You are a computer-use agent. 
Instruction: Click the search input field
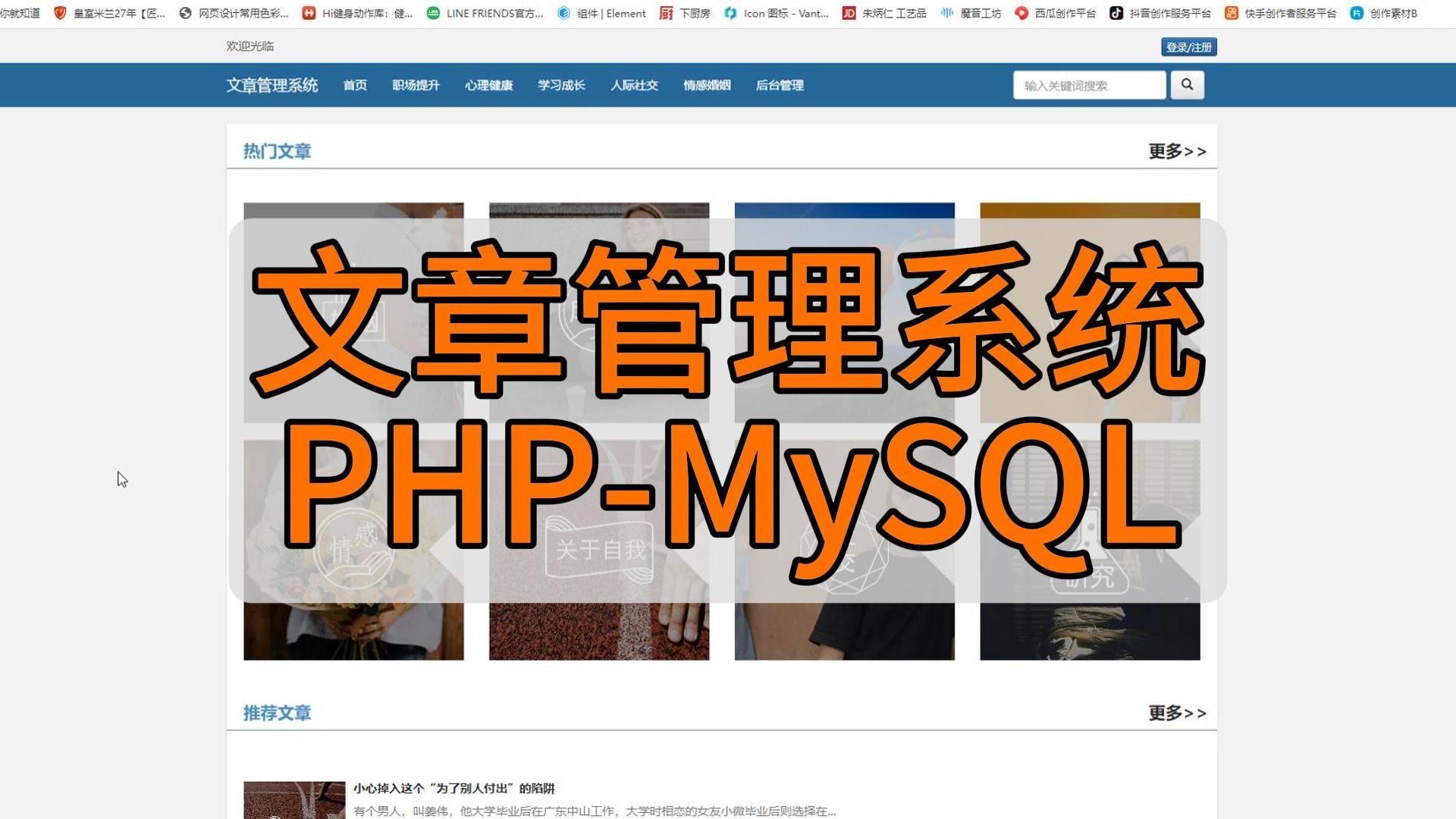coord(1090,85)
